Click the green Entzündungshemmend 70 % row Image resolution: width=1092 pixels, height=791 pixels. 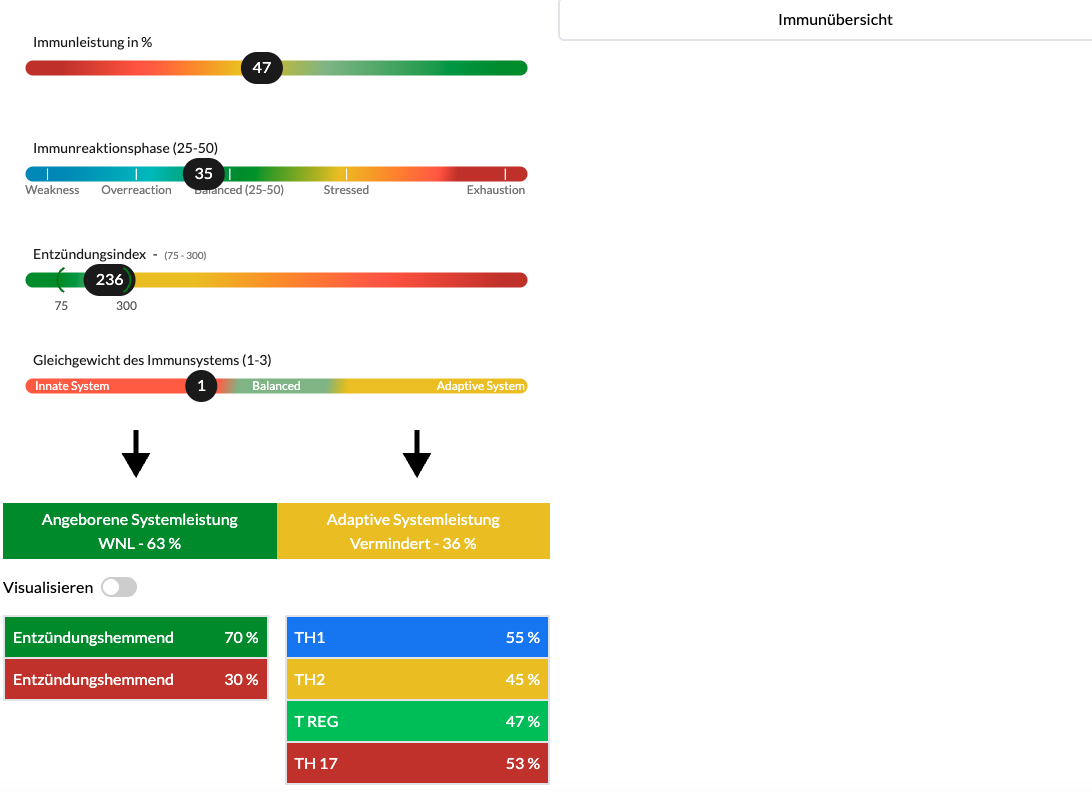coord(136,638)
